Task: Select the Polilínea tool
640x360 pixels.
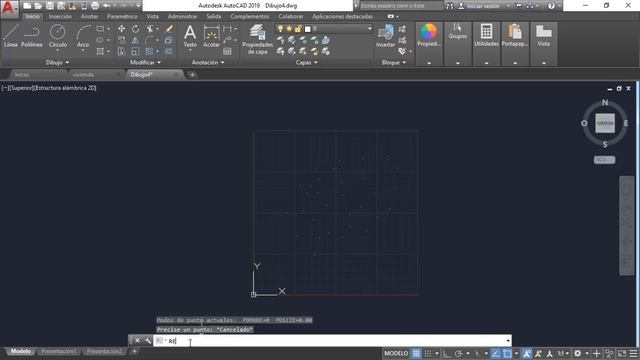Action: click(x=31, y=36)
